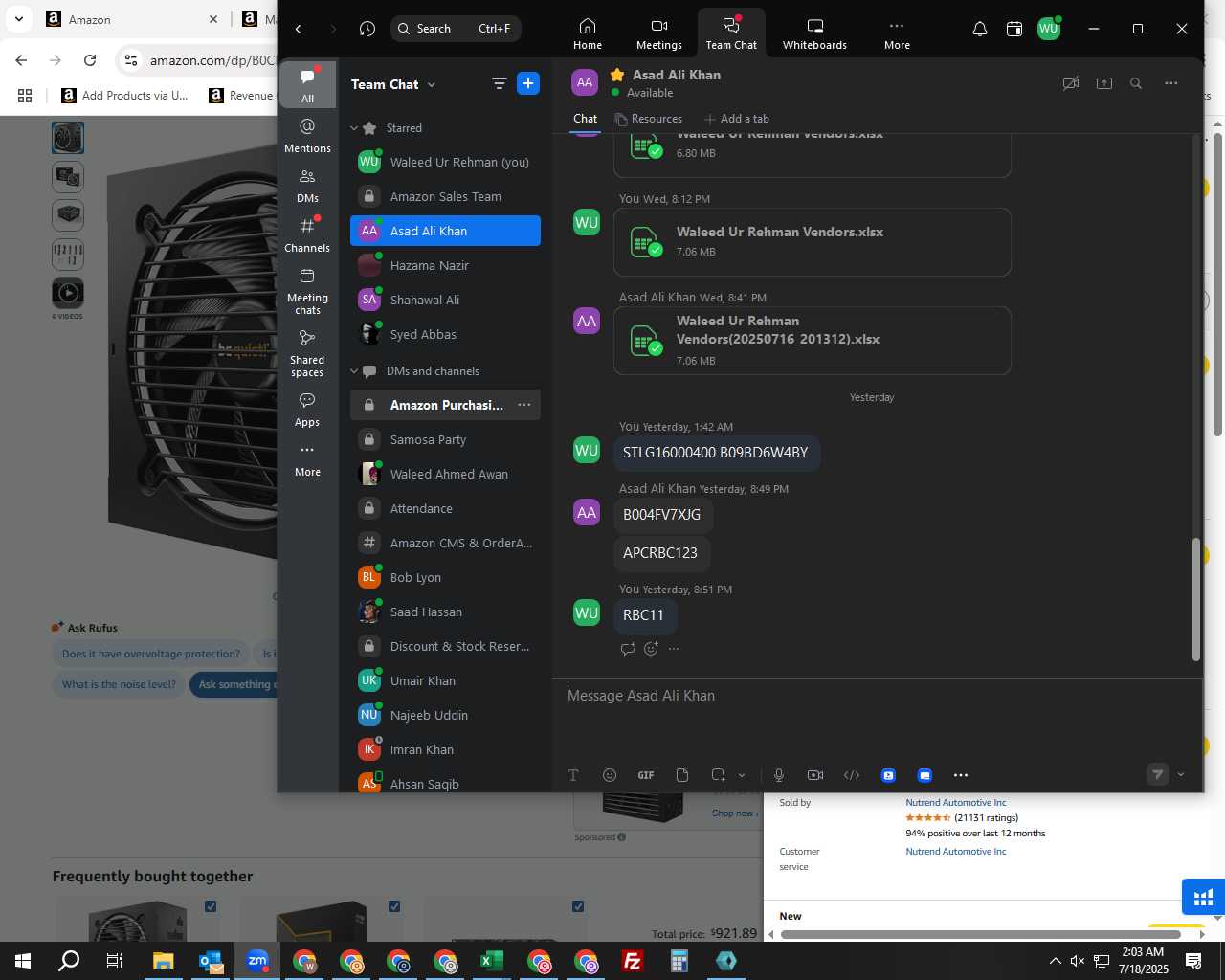Toggle second Frequently bought together checkbox

point(394,906)
